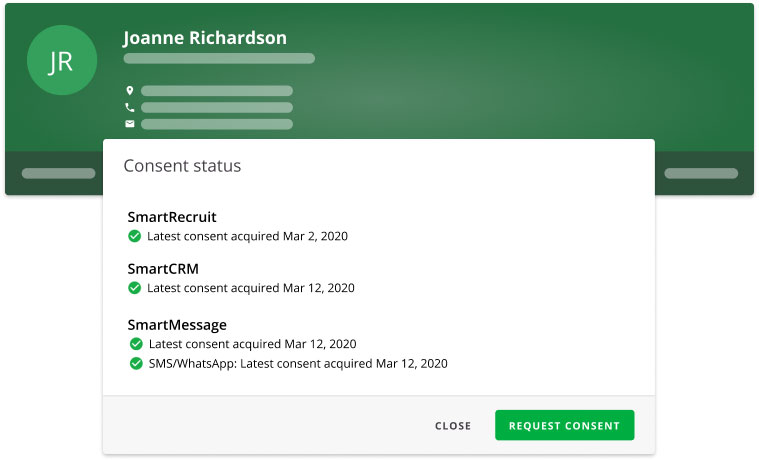This screenshot has width=759, height=460.
Task: Open the right tab in the dark bar
Action: click(x=700, y=173)
